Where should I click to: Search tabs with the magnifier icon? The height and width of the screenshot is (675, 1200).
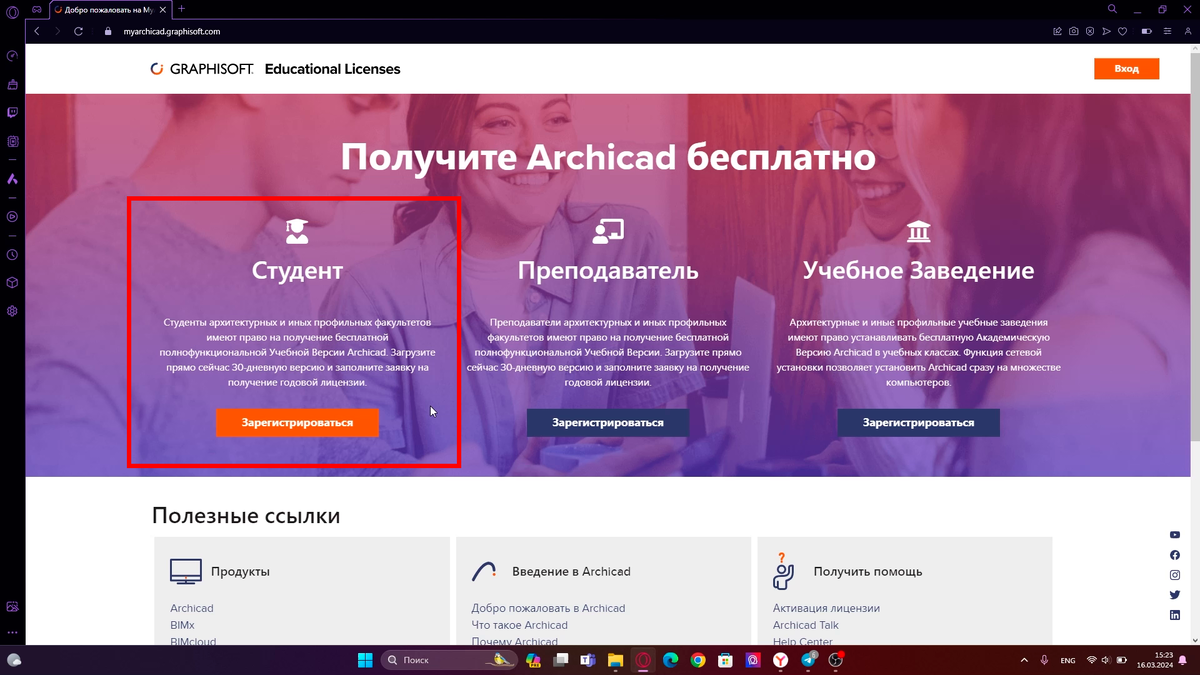pos(1111,9)
